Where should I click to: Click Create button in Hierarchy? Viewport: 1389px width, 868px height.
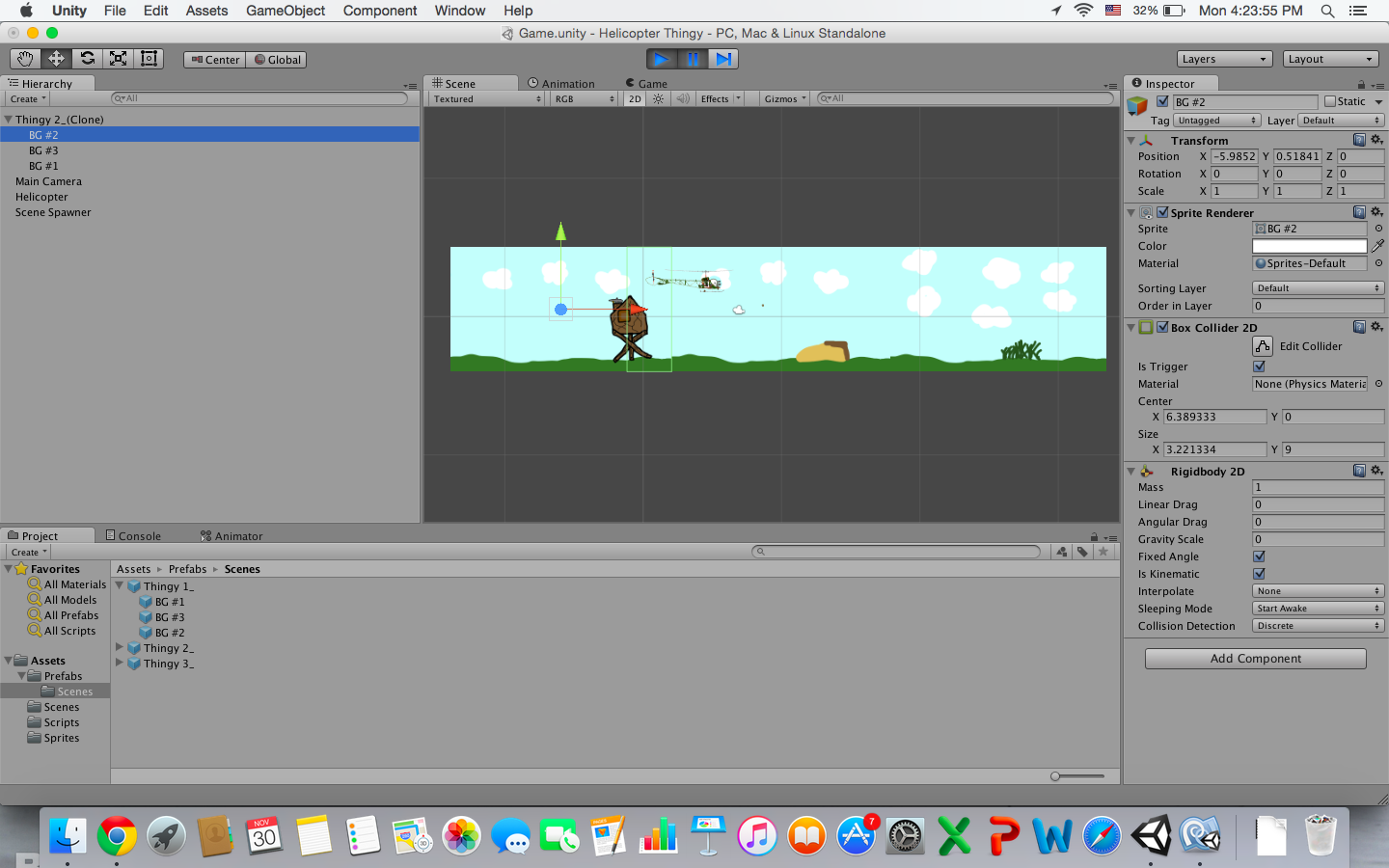27,98
